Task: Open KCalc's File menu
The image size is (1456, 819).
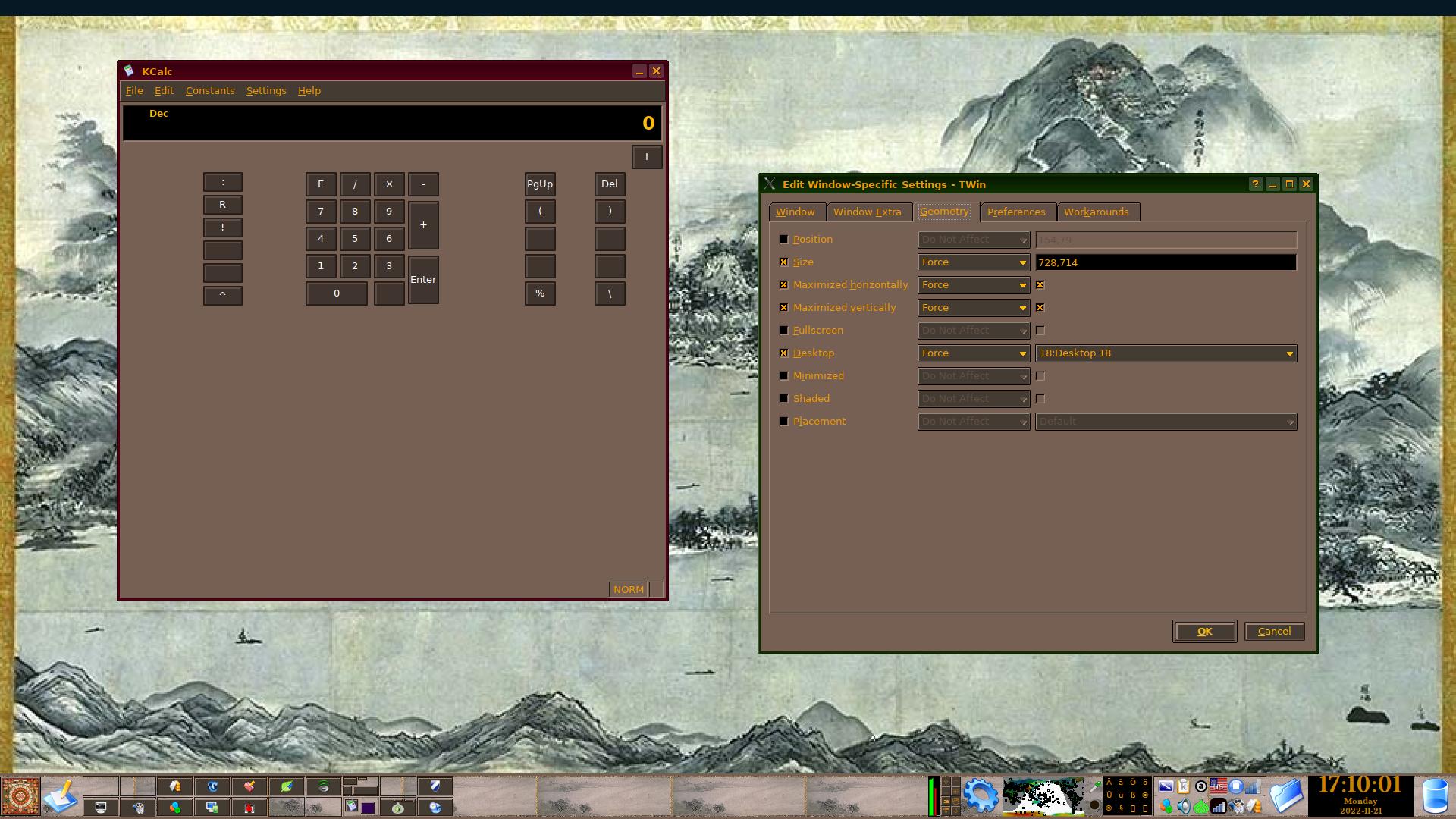Action: (x=134, y=90)
